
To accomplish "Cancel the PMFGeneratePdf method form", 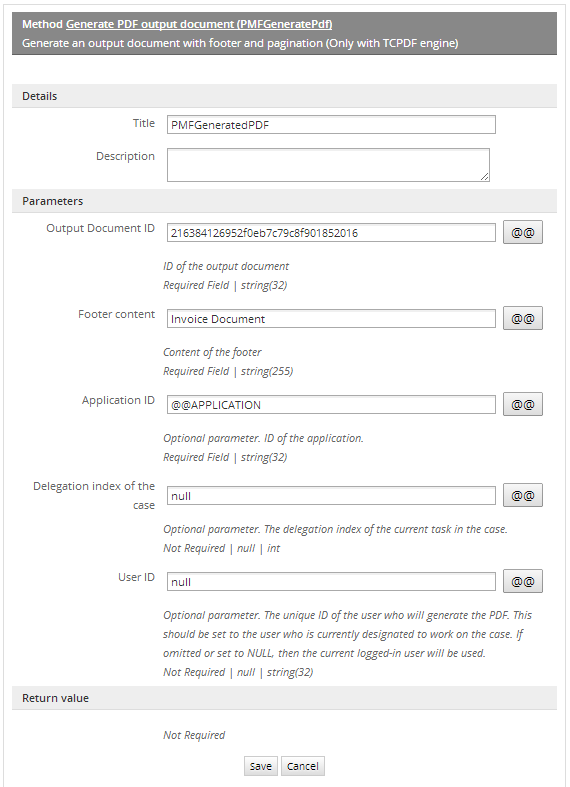I will 303,766.
